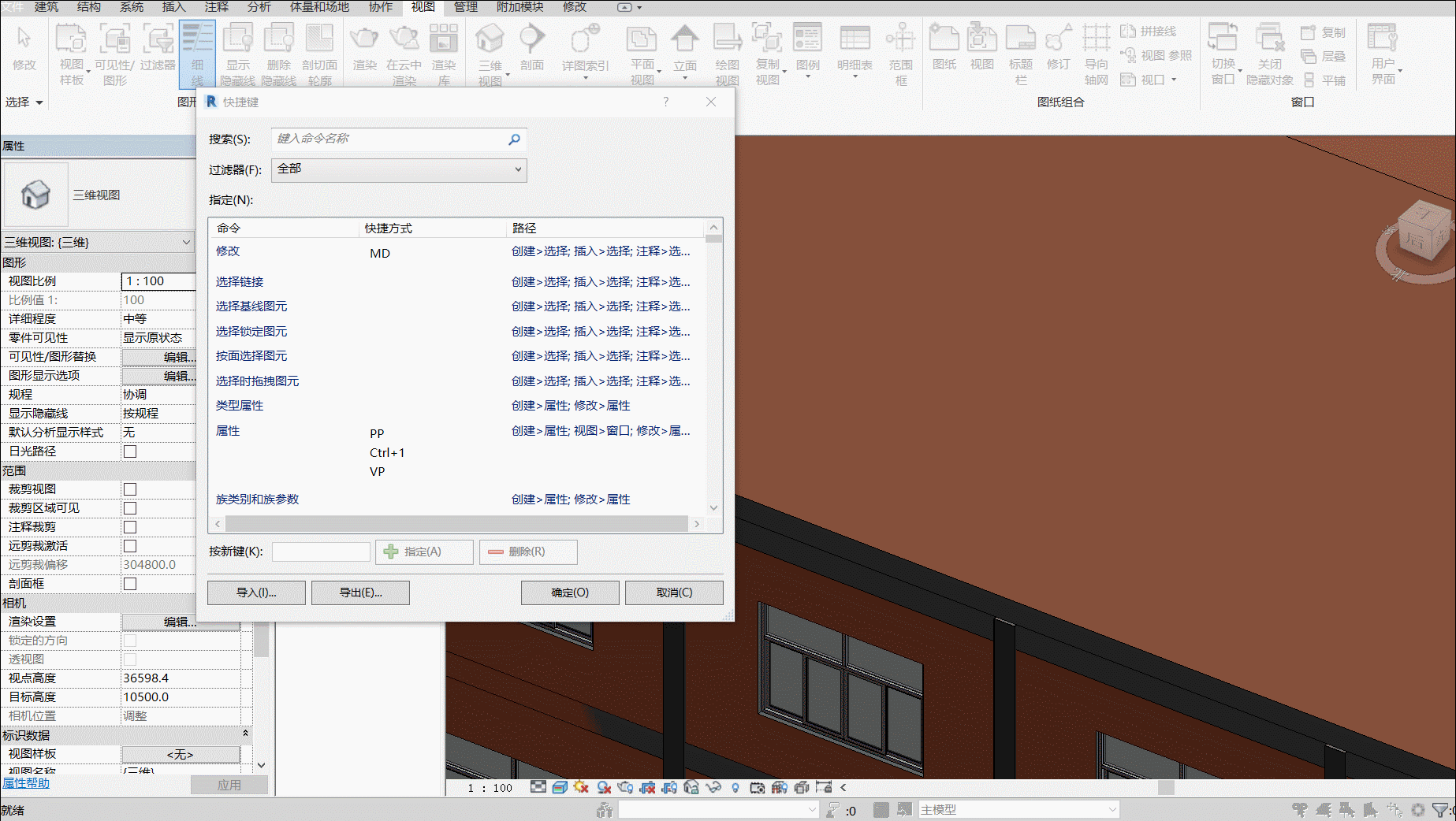Viewport: 1456px width, 821px height.
Task: Expand the 过滤器 全部 dropdown
Action: [x=399, y=169]
